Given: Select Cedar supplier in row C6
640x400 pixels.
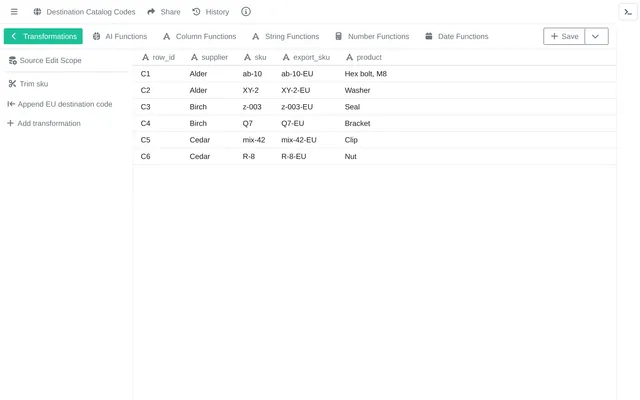Looking at the screenshot, I should click(x=200, y=156).
